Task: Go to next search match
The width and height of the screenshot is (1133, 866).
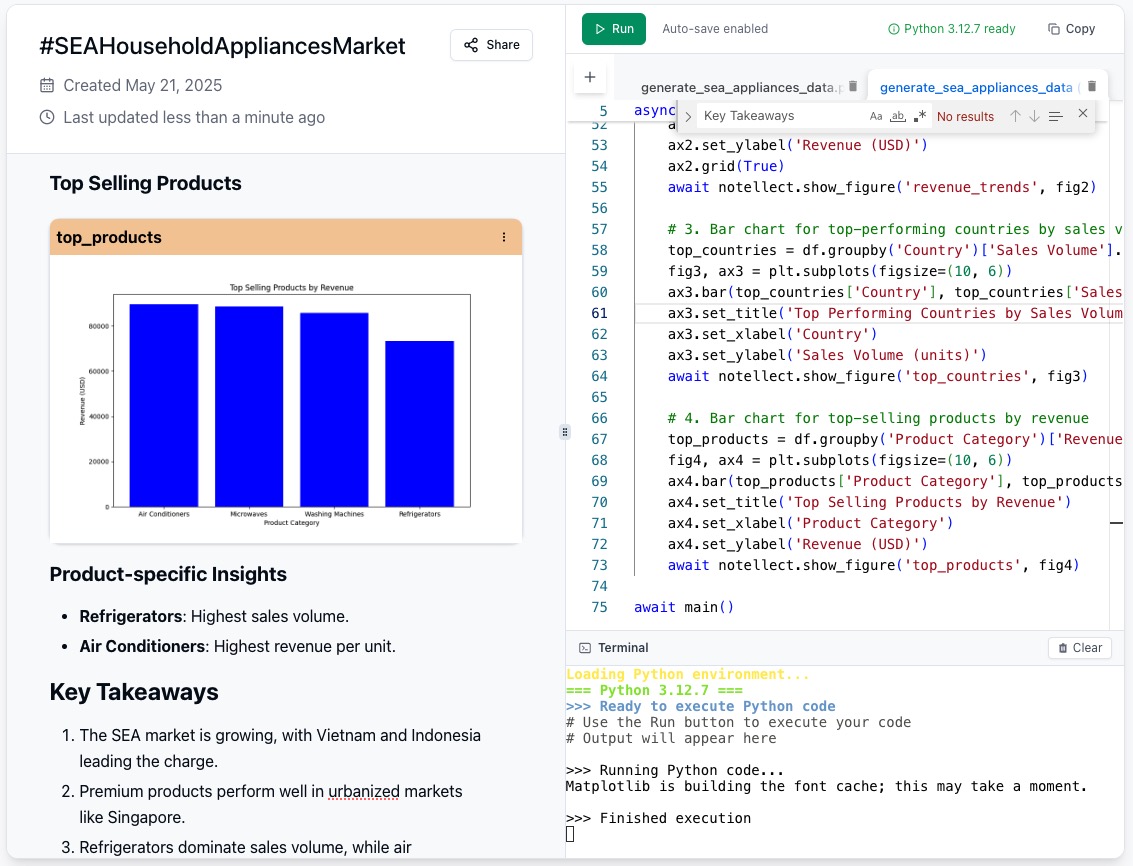Action: click(x=1034, y=116)
